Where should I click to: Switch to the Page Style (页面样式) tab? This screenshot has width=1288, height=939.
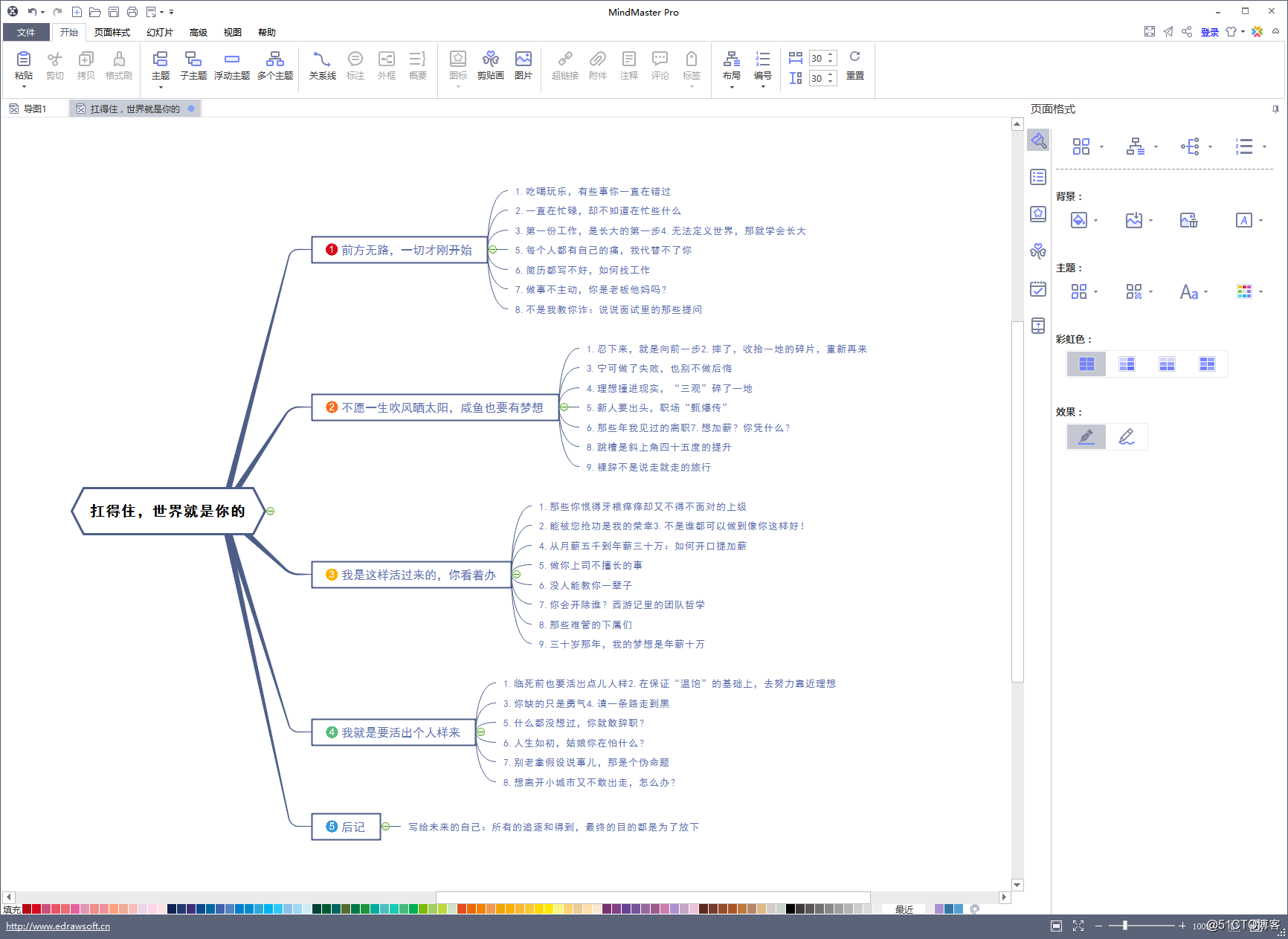pos(112,32)
